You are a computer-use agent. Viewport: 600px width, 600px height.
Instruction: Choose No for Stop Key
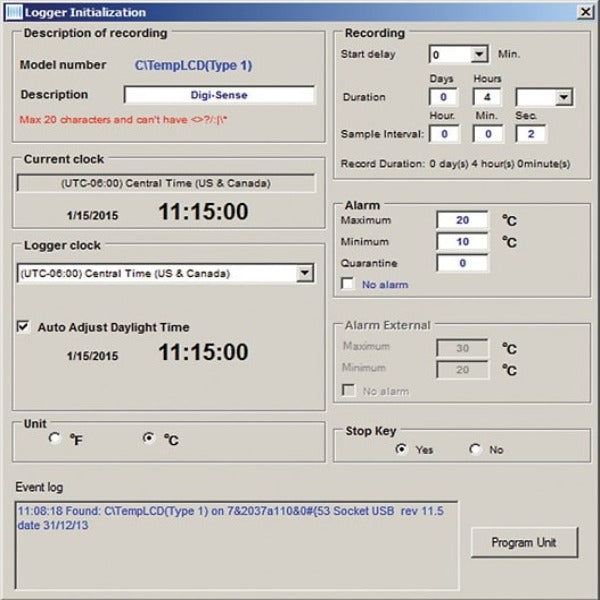(x=474, y=450)
